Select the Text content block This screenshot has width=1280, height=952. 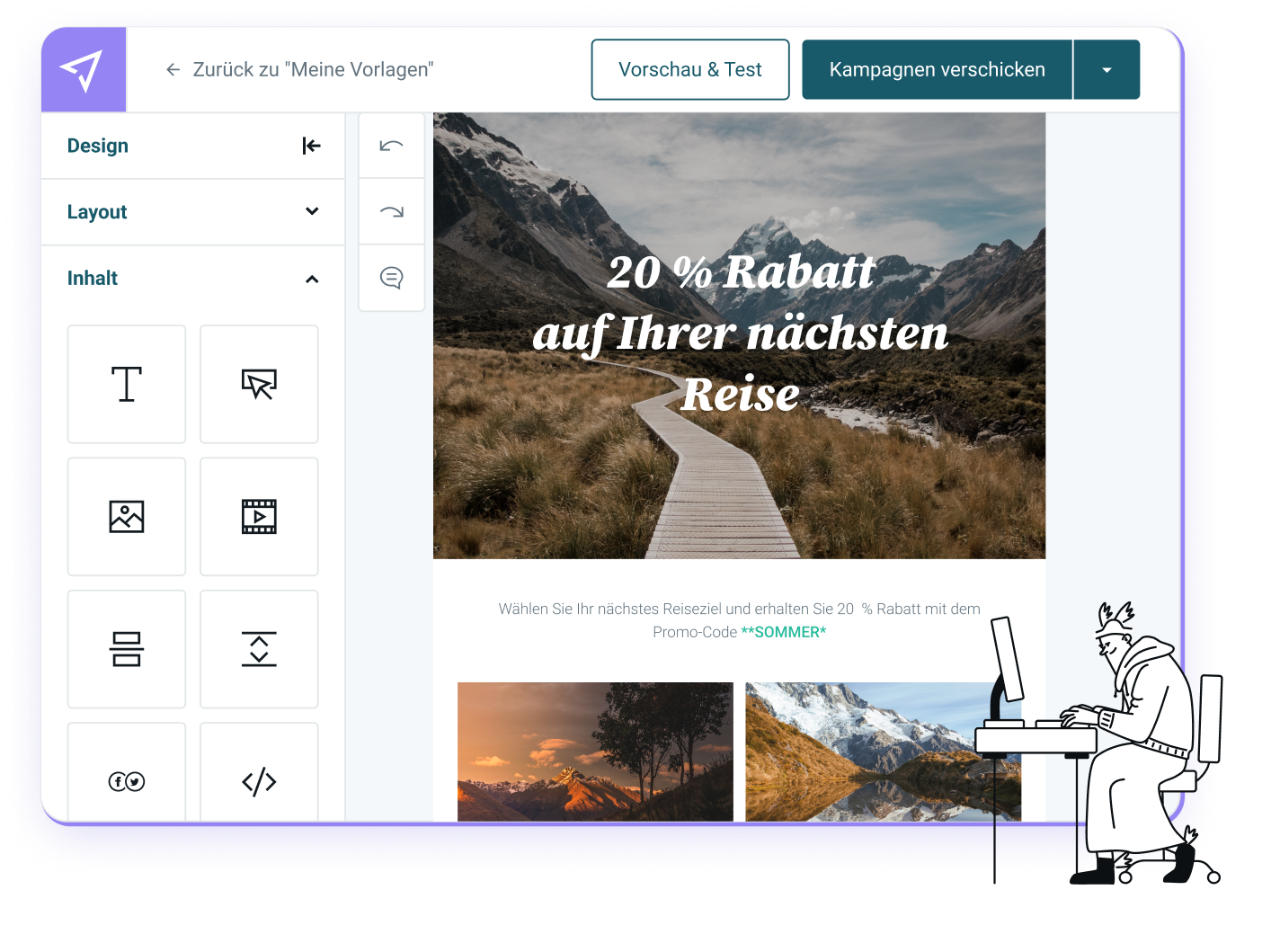coord(126,384)
